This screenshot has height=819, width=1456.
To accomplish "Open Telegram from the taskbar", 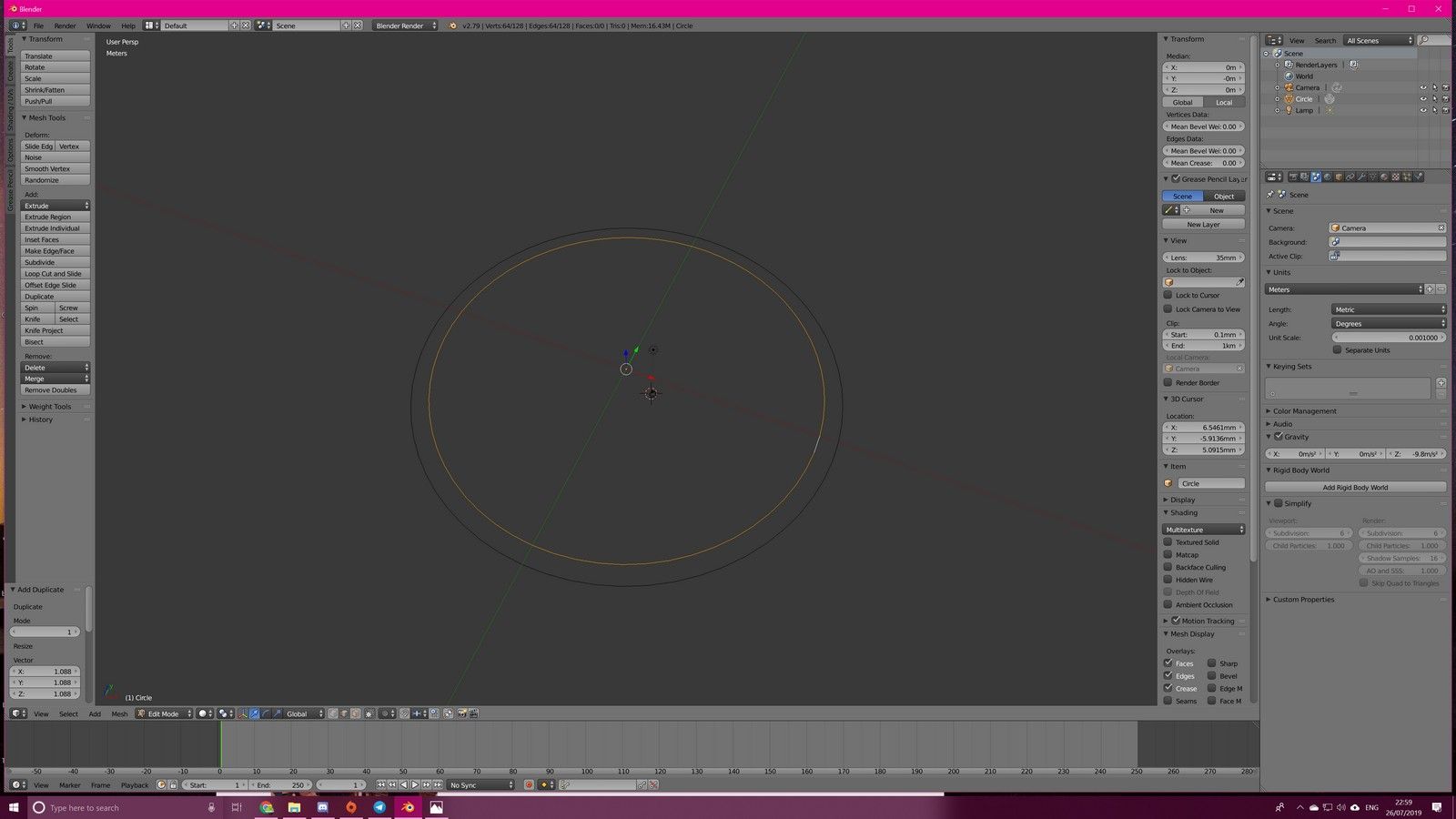I will 379,807.
